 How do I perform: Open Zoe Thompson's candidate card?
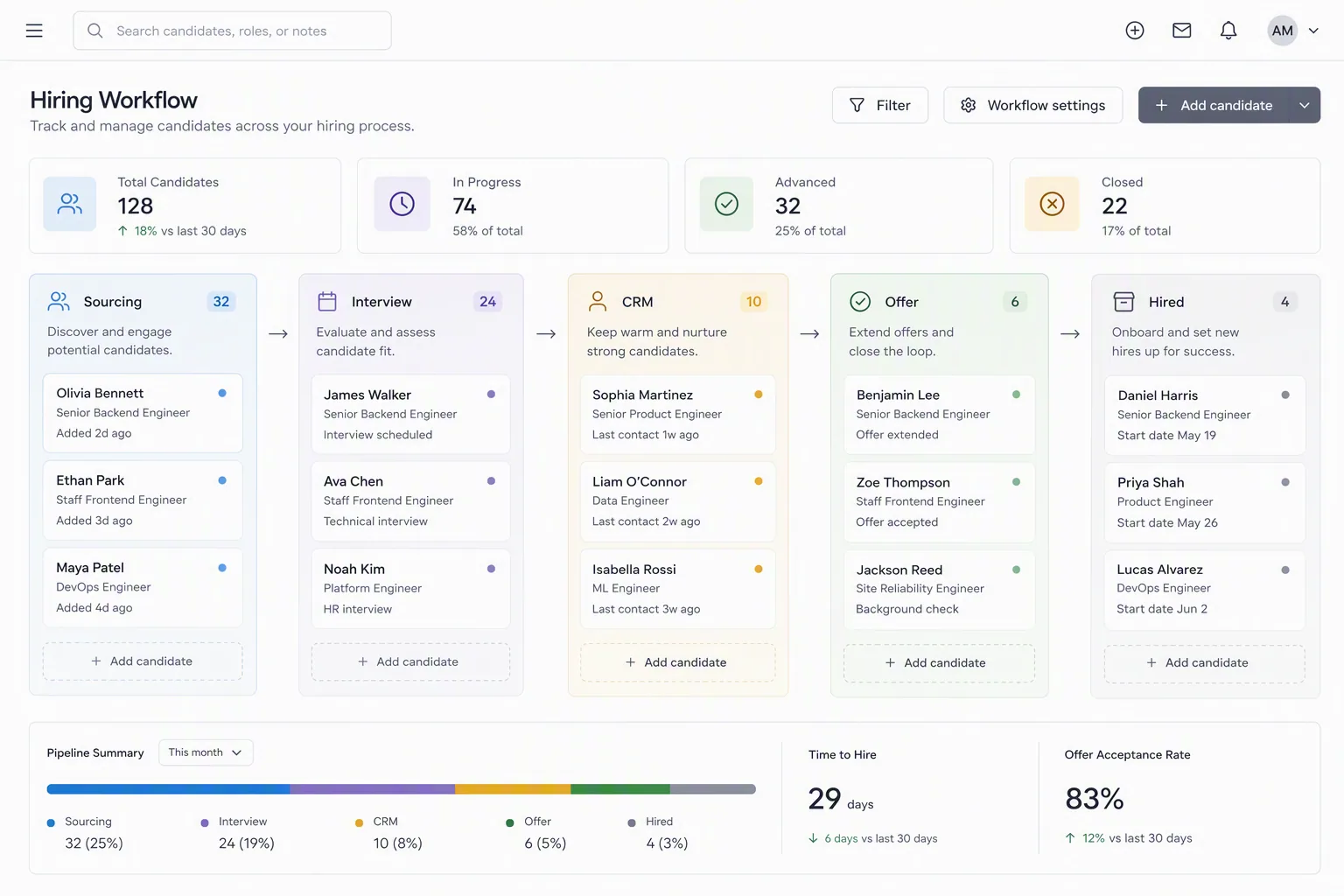939,502
